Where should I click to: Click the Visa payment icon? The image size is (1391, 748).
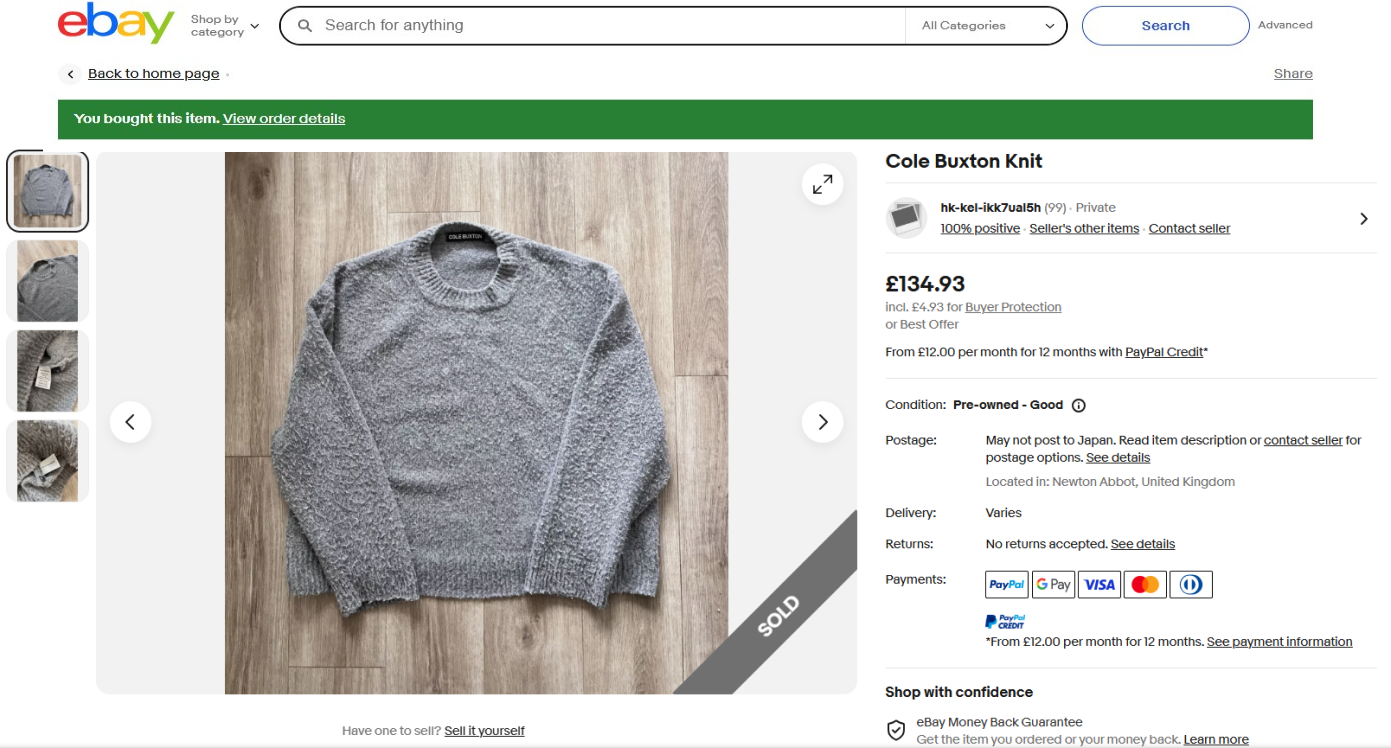click(1099, 584)
